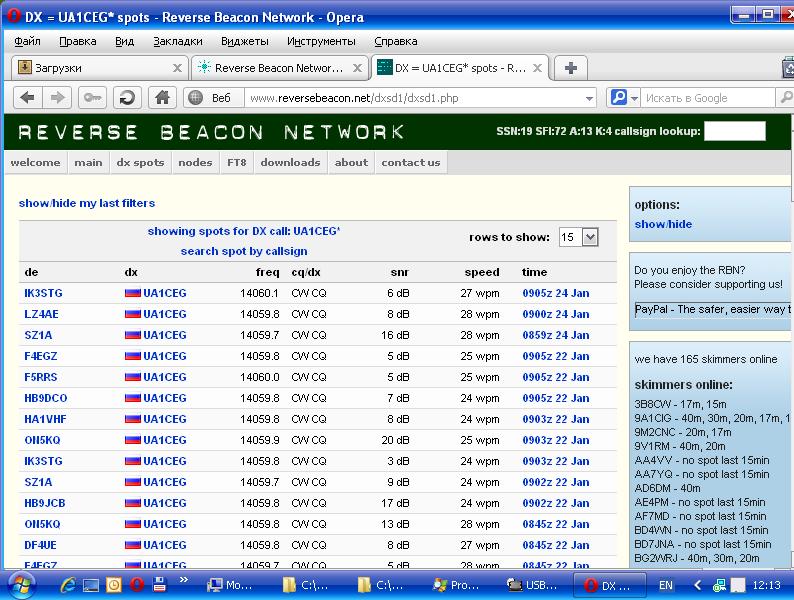Click the globe Веб icon in address bar

[x=195, y=98]
